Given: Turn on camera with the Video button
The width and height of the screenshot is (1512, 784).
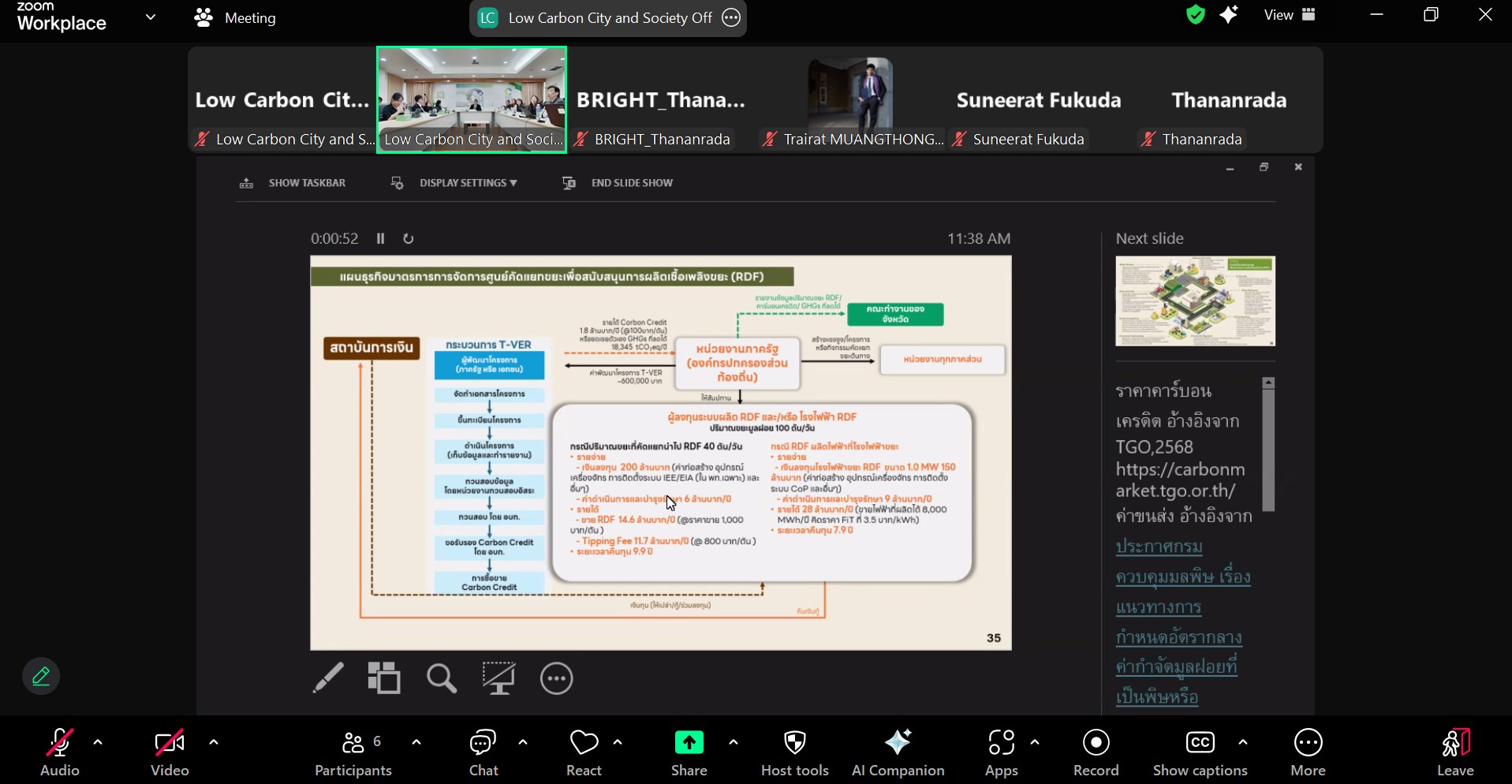Looking at the screenshot, I should point(170,752).
